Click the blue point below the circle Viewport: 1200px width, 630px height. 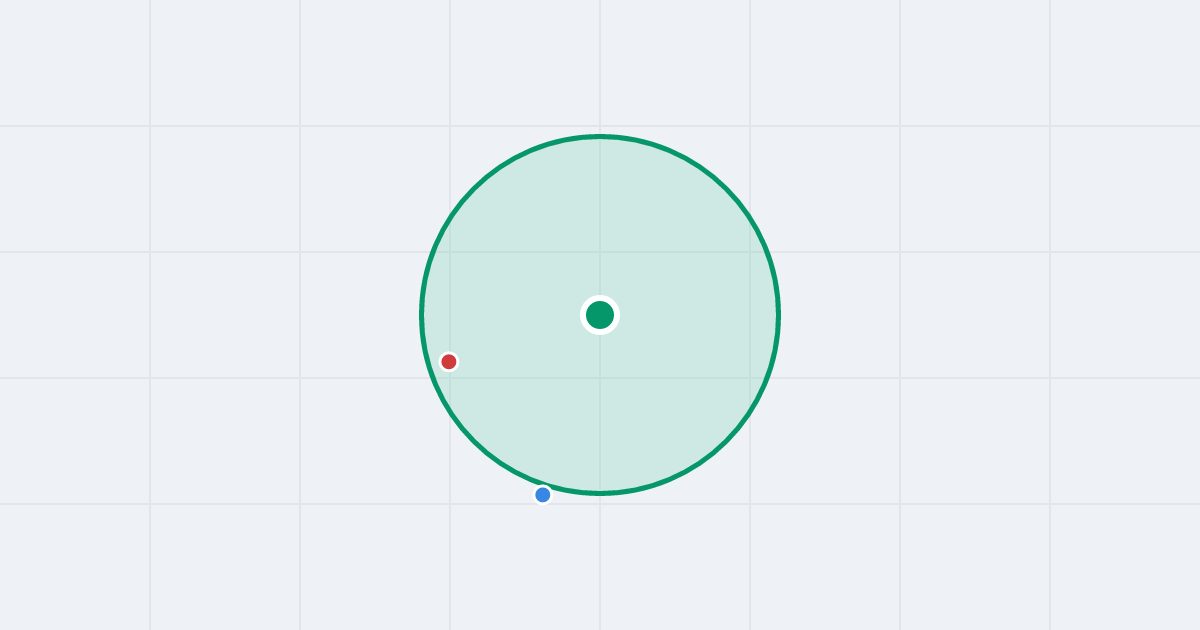point(543,494)
